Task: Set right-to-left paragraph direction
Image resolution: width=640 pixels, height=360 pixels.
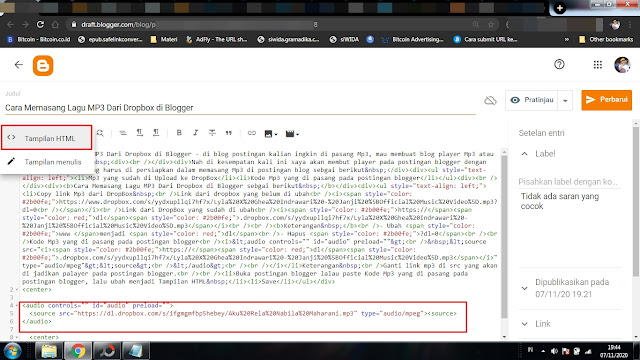Action: pos(156,133)
